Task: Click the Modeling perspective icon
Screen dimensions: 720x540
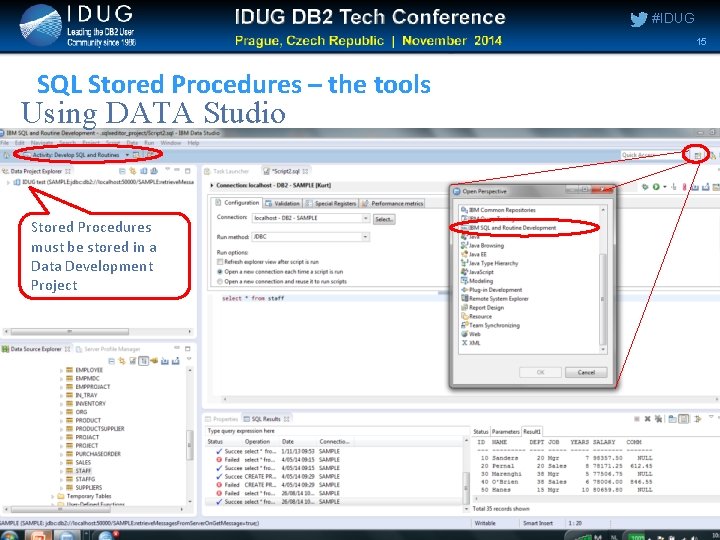Action: [464, 281]
